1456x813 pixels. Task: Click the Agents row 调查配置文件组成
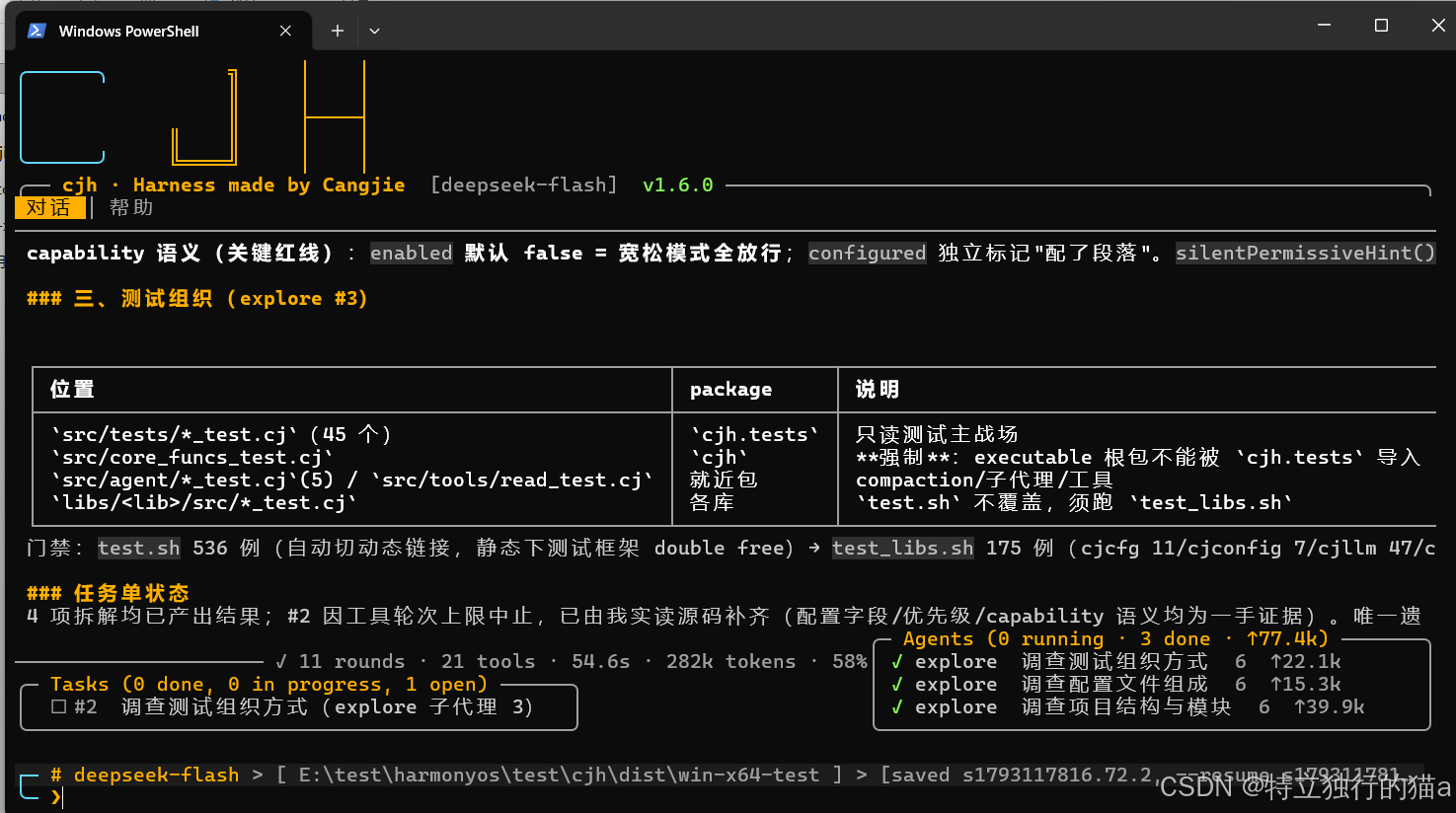click(1115, 684)
